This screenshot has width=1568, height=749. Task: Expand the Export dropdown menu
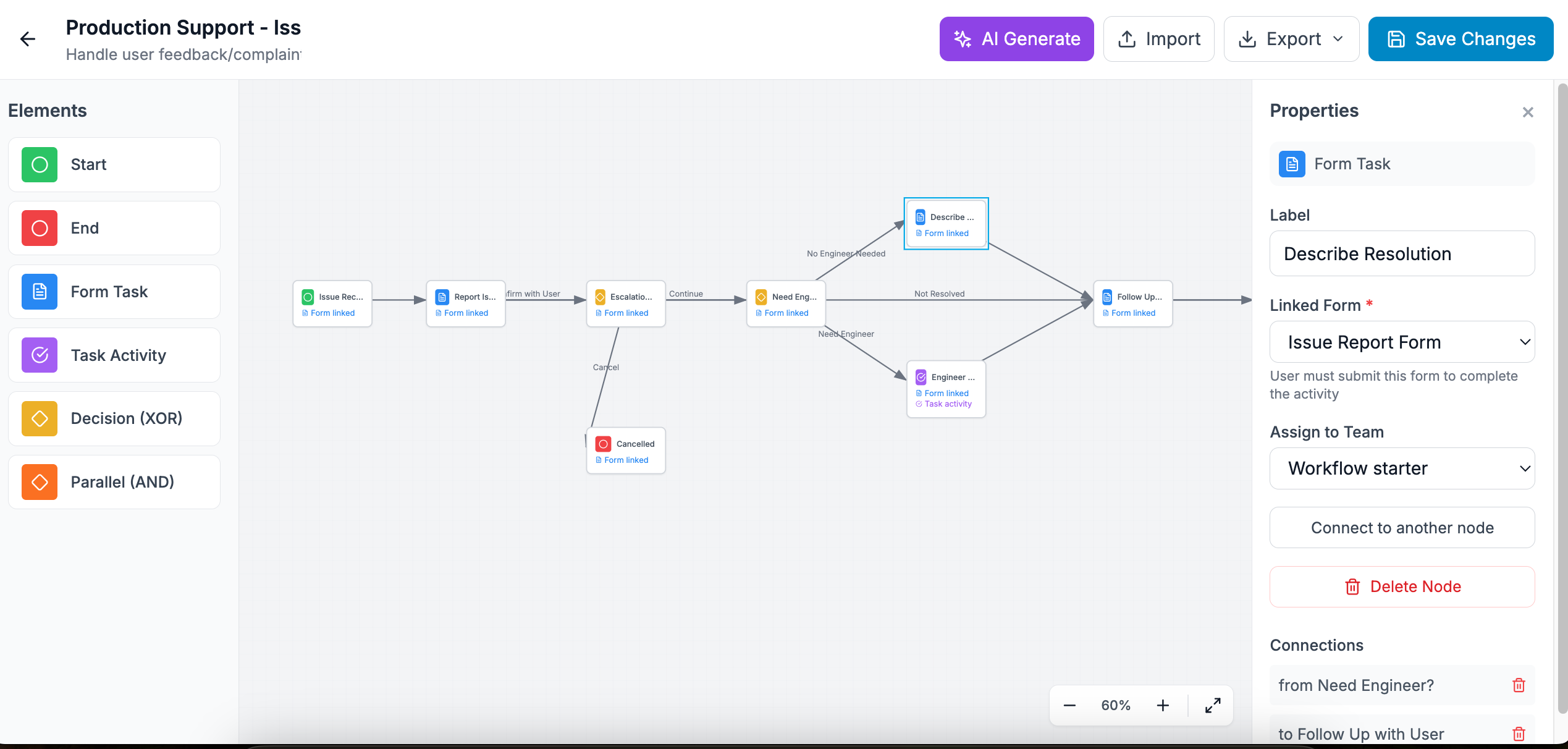(x=1291, y=39)
